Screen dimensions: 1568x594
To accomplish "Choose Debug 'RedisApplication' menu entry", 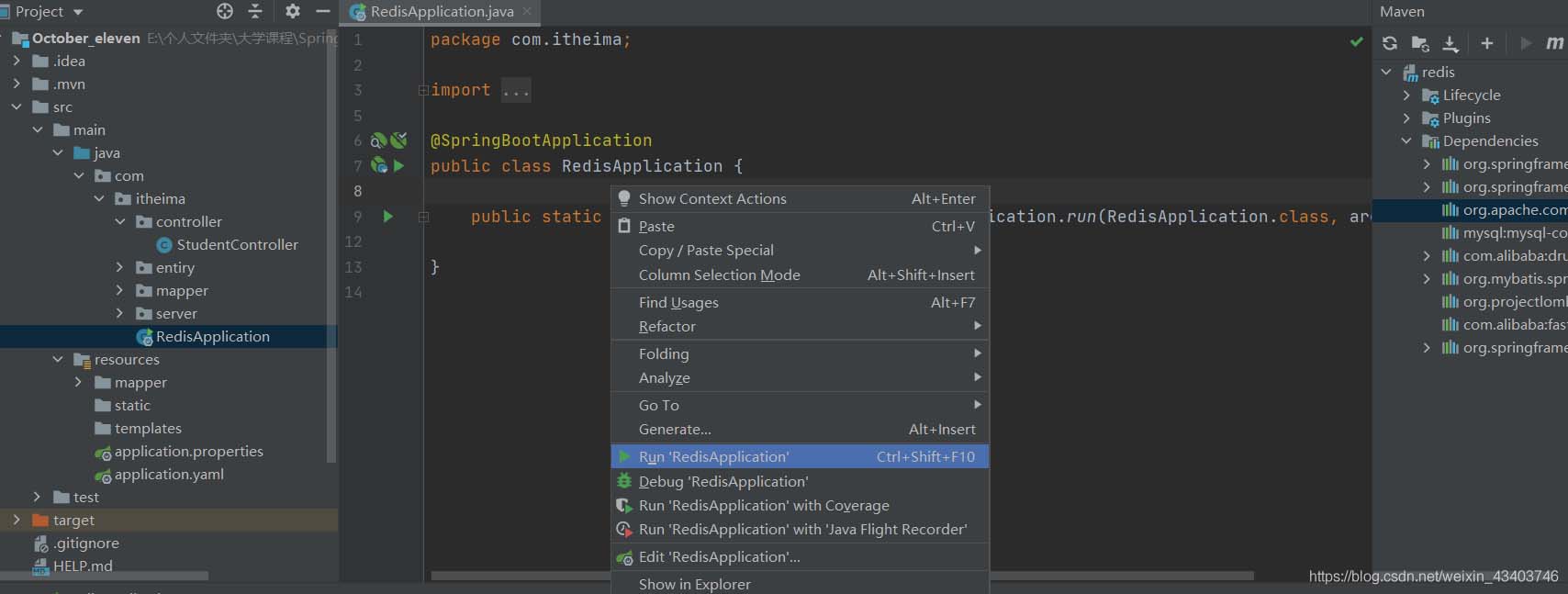I will click(x=723, y=482).
